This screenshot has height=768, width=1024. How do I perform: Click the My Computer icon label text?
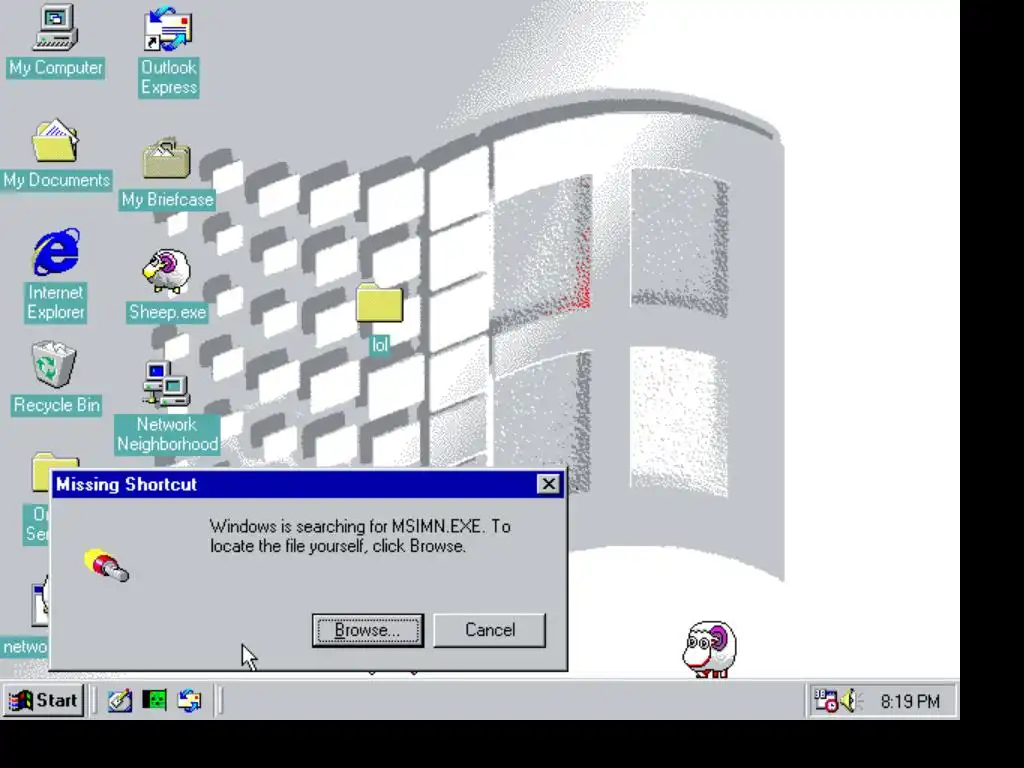tap(56, 68)
